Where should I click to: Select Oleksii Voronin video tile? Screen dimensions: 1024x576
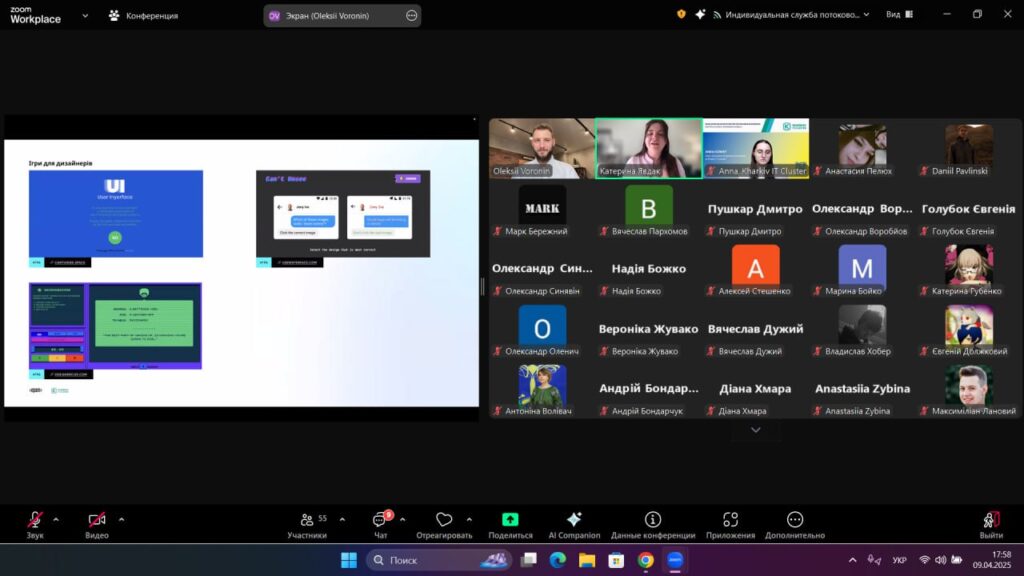[542, 148]
